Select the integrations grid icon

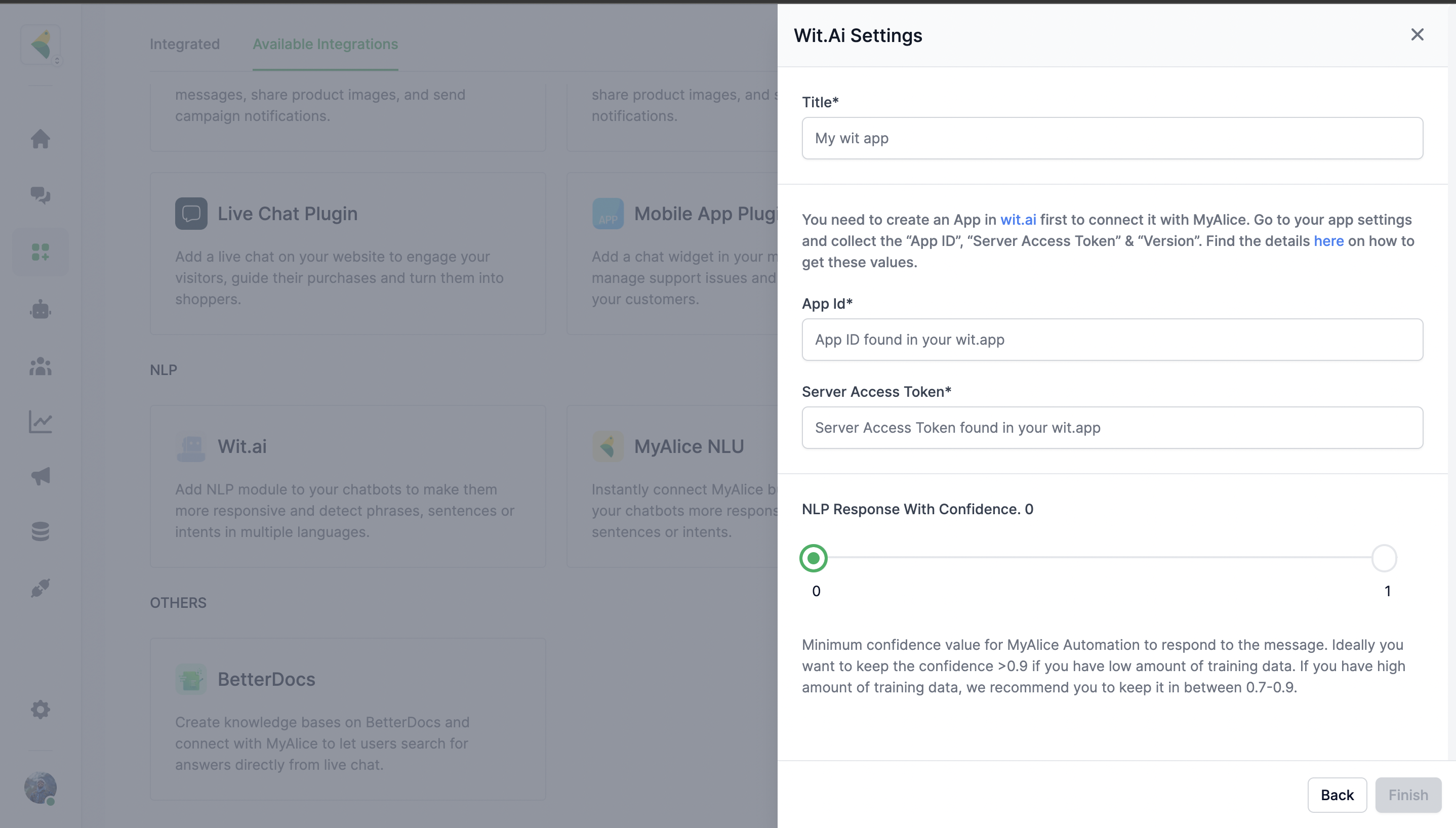[41, 252]
